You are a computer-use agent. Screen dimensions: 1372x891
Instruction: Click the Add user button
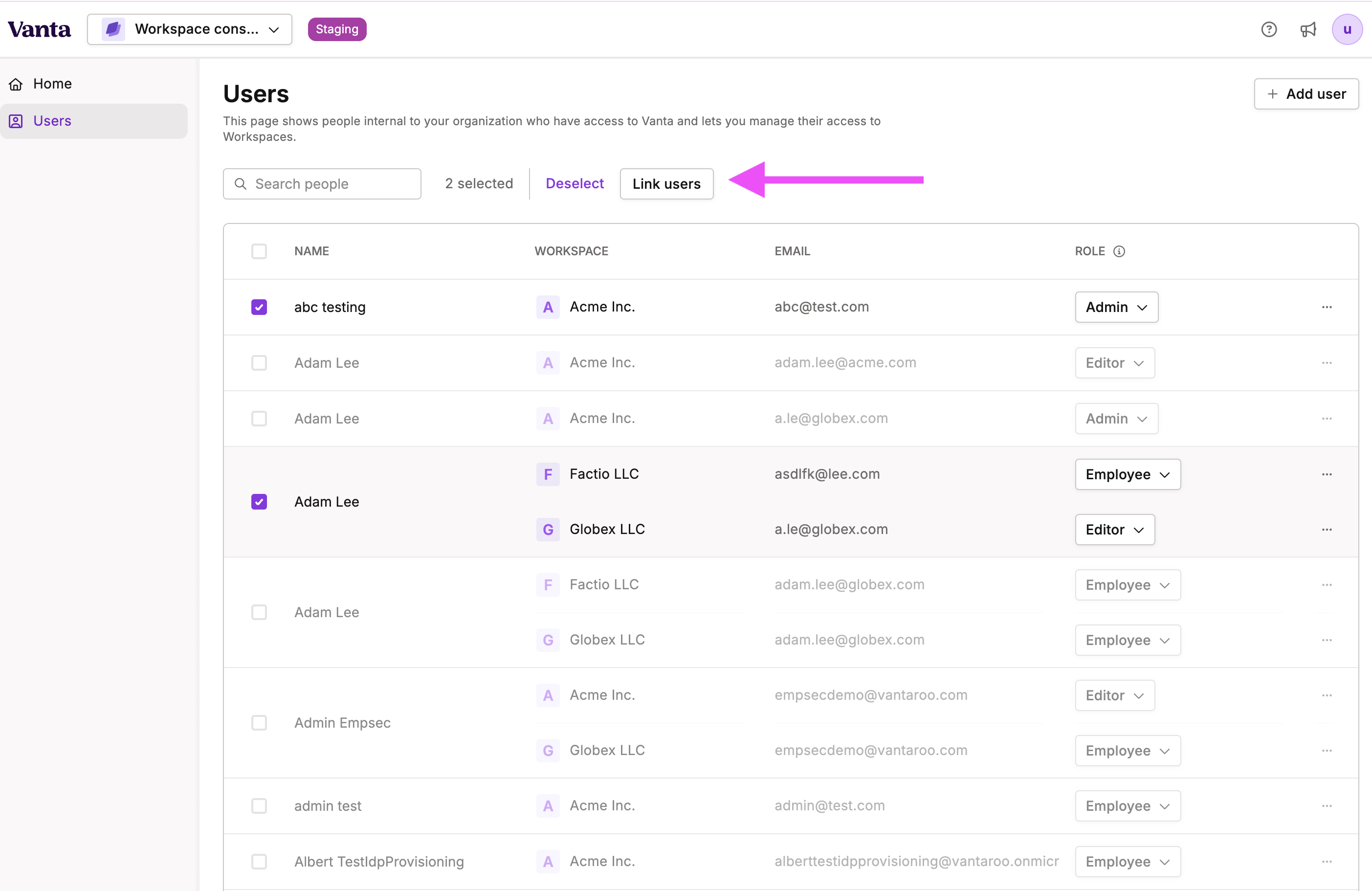[x=1306, y=94]
